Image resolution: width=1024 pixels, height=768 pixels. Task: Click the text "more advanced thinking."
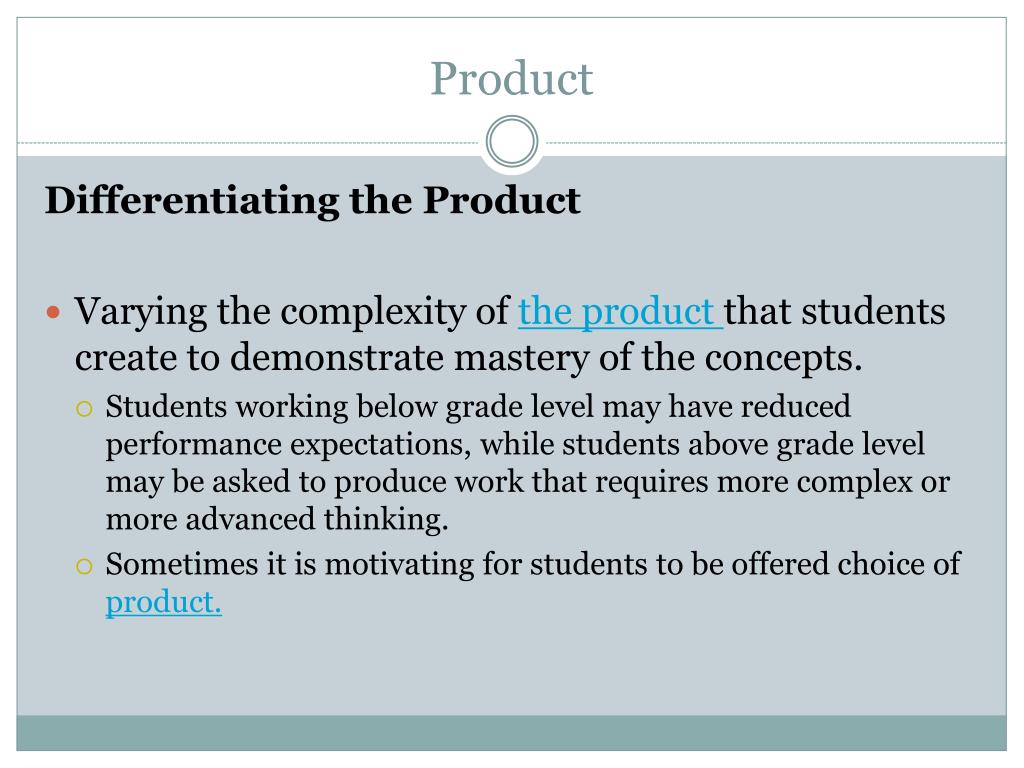(277, 519)
